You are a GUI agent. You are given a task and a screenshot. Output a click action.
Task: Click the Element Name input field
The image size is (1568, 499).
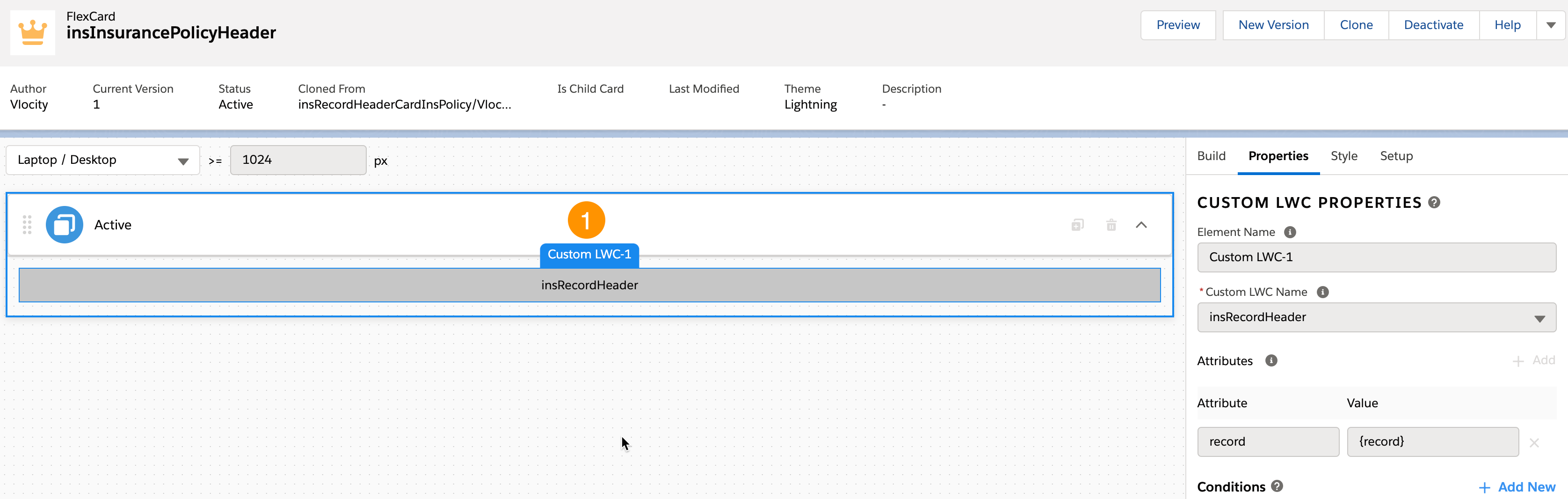click(1376, 258)
